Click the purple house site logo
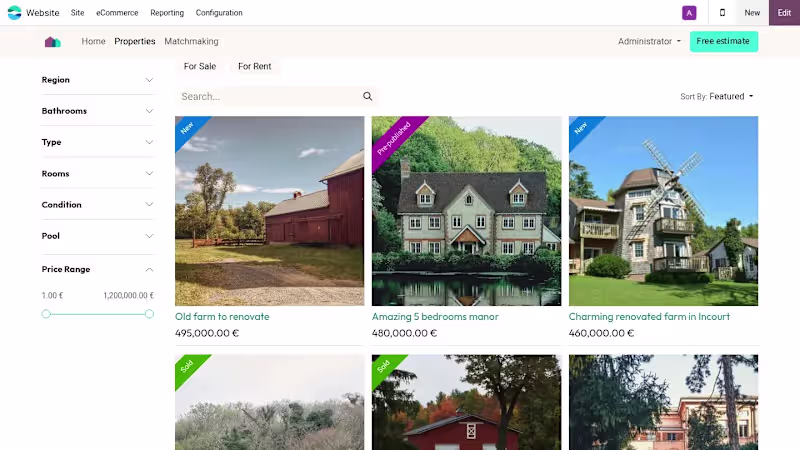The height and width of the screenshot is (450, 800). (53, 42)
